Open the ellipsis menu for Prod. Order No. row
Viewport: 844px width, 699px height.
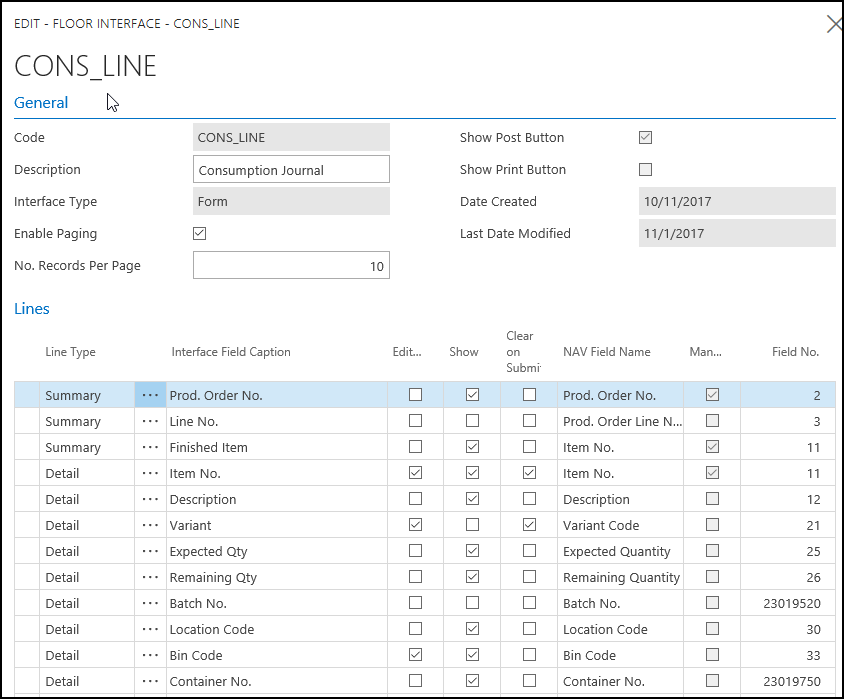point(150,395)
